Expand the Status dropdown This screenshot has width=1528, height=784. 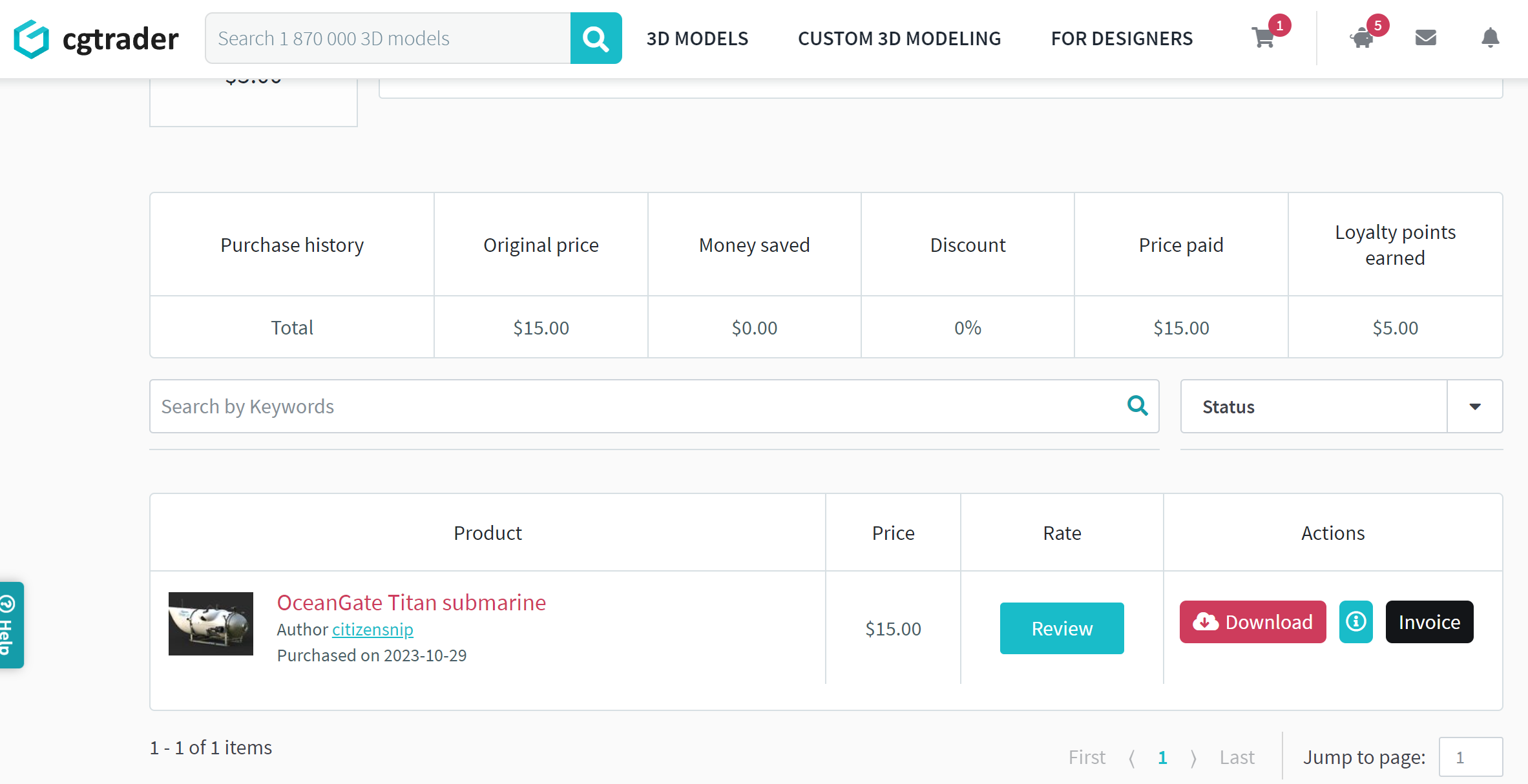pyautogui.click(x=1341, y=406)
